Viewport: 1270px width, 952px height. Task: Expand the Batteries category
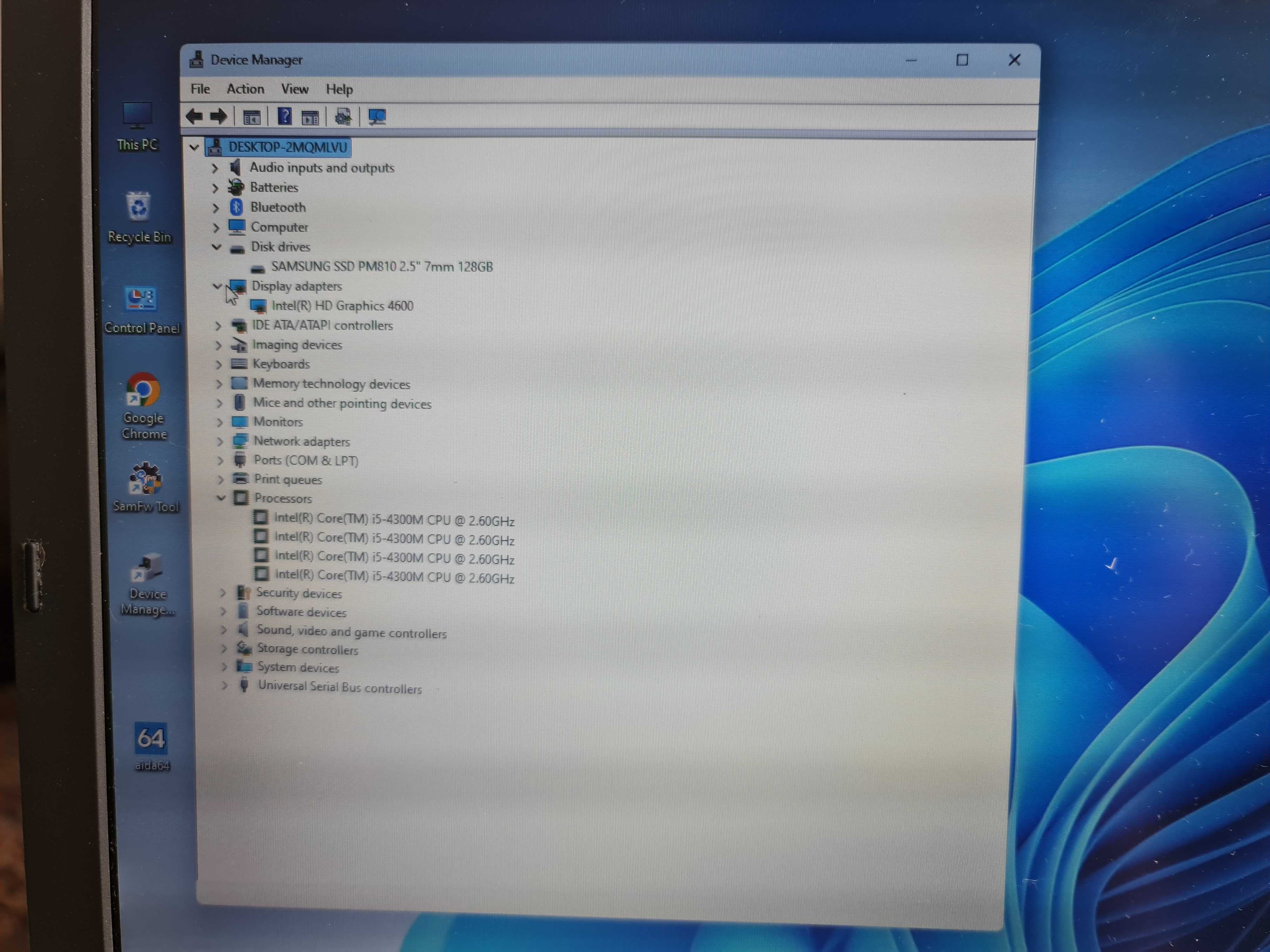[215, 188]
